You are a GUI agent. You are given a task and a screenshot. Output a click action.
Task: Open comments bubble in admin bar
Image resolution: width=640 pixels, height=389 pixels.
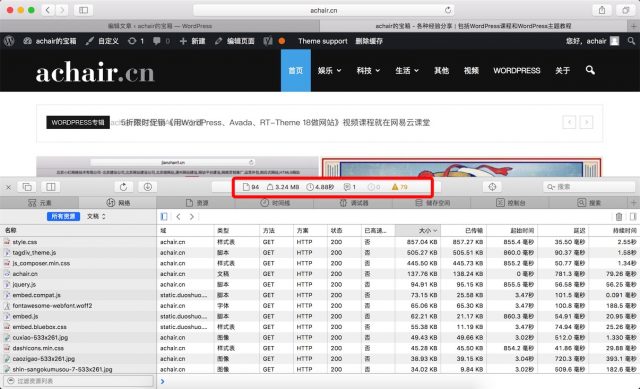[161, 41]
